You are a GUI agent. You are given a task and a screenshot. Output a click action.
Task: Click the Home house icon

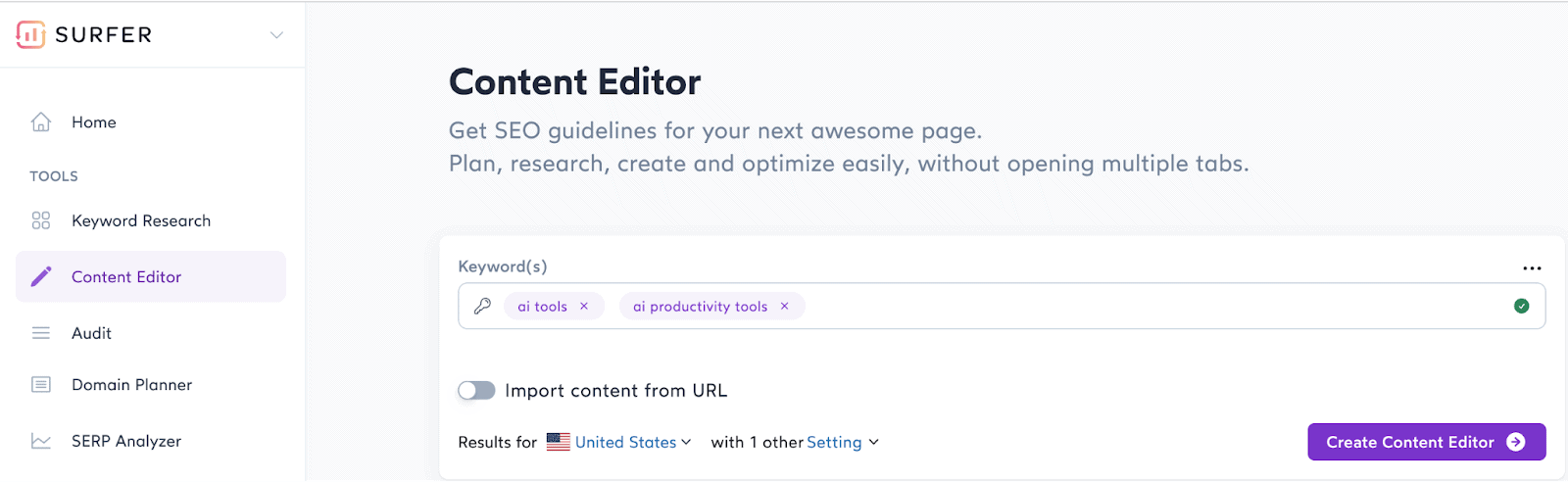pos(41,122)
